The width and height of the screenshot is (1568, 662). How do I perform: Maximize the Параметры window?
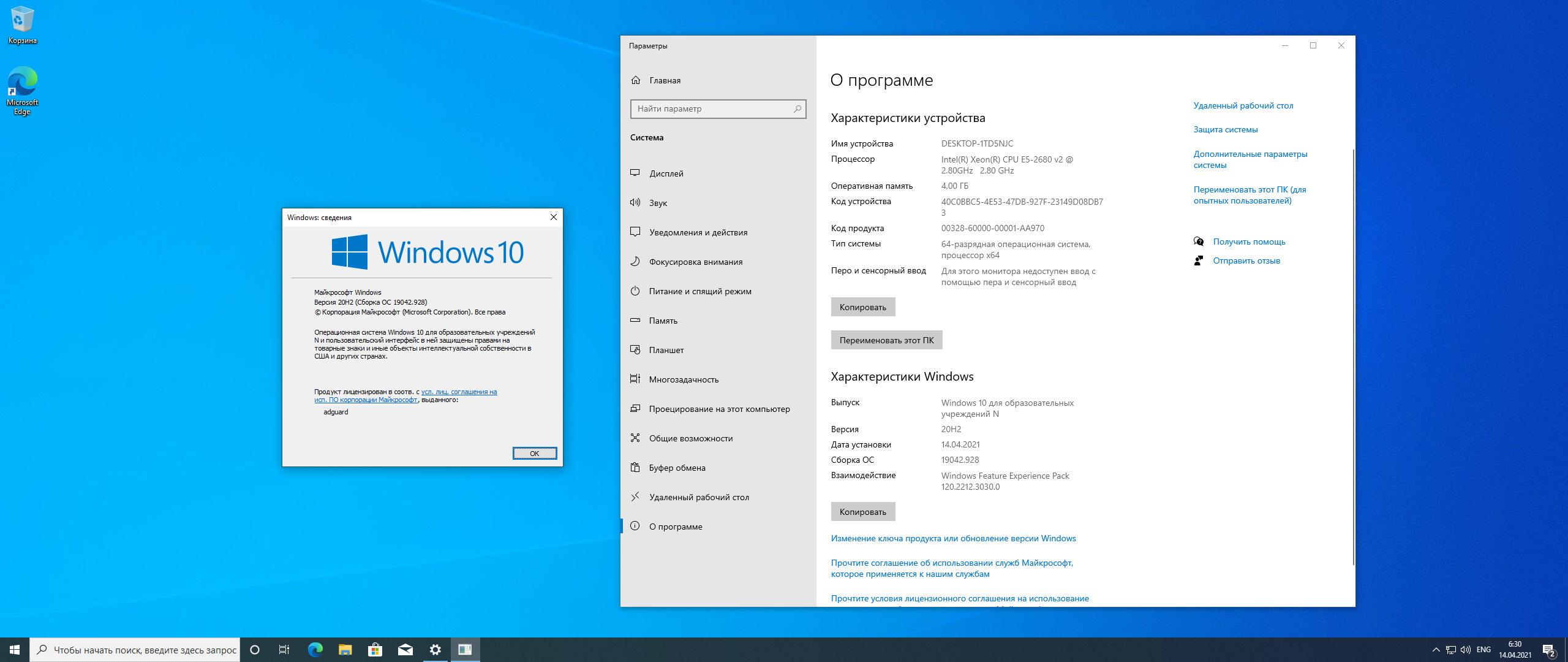tap(1313, 45)
